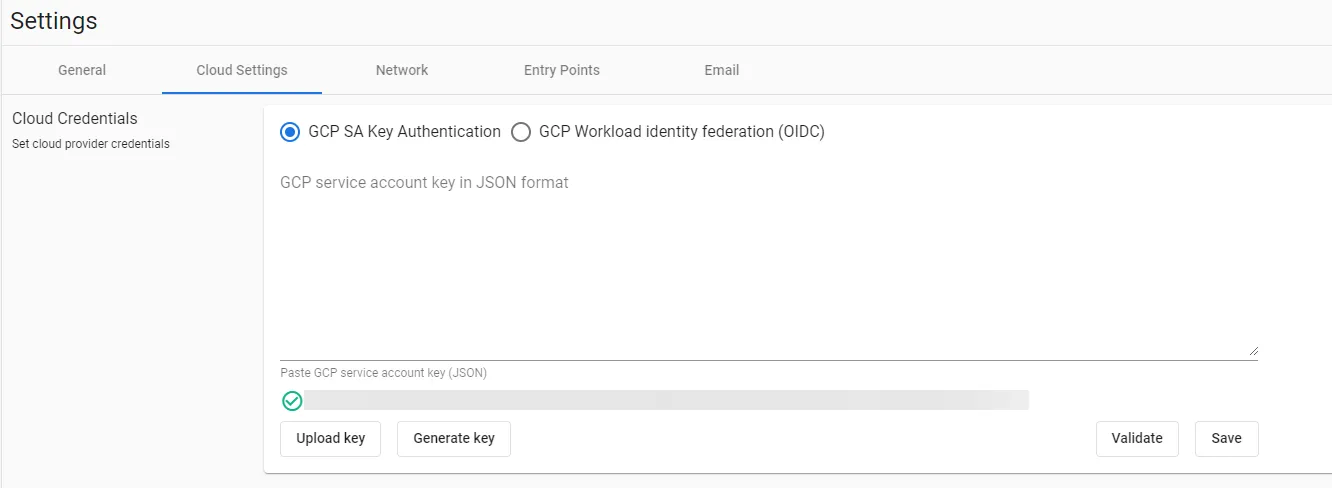Click the Cloud Credentials section title
This screenshot has width=1332, height=488.
75,118
